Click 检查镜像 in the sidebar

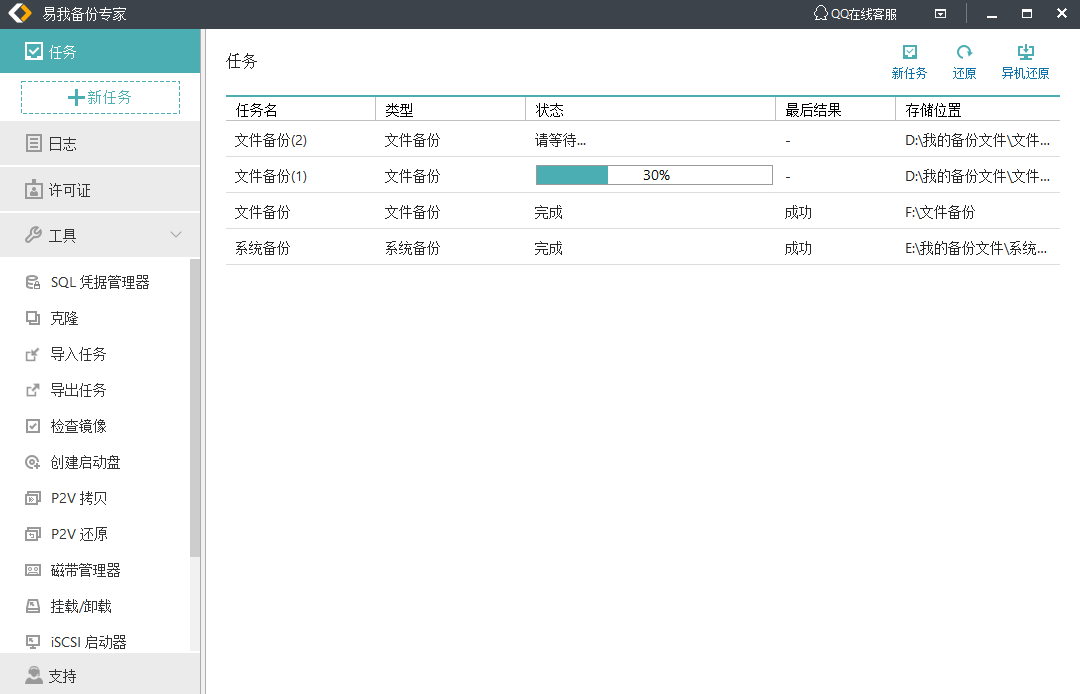78,426
